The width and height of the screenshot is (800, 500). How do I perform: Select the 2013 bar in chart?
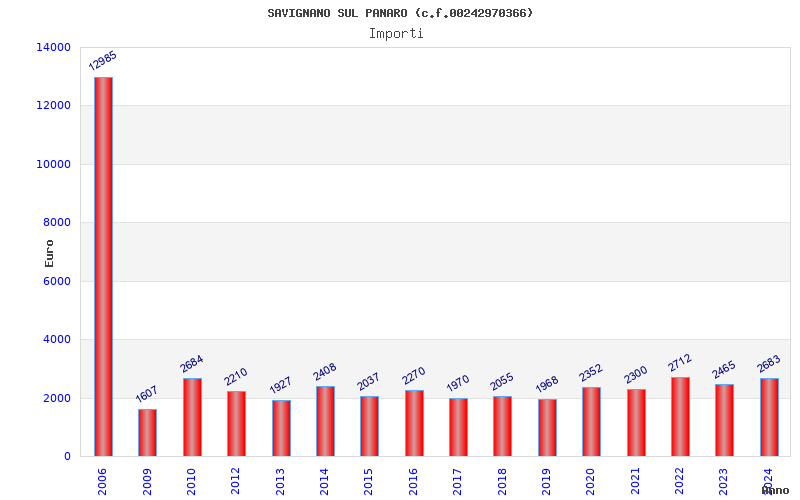281,428
